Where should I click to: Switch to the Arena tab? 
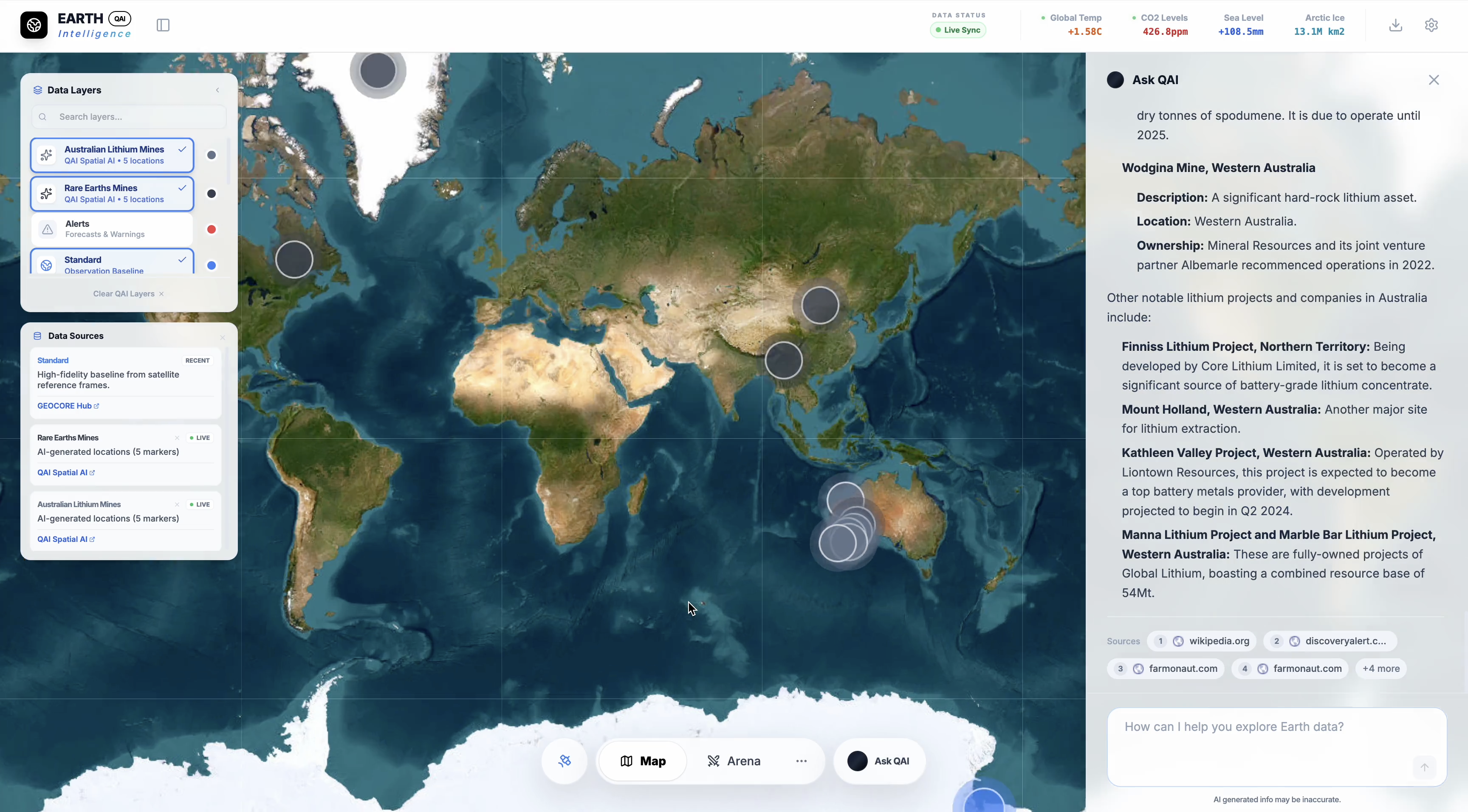click(734, 761)
